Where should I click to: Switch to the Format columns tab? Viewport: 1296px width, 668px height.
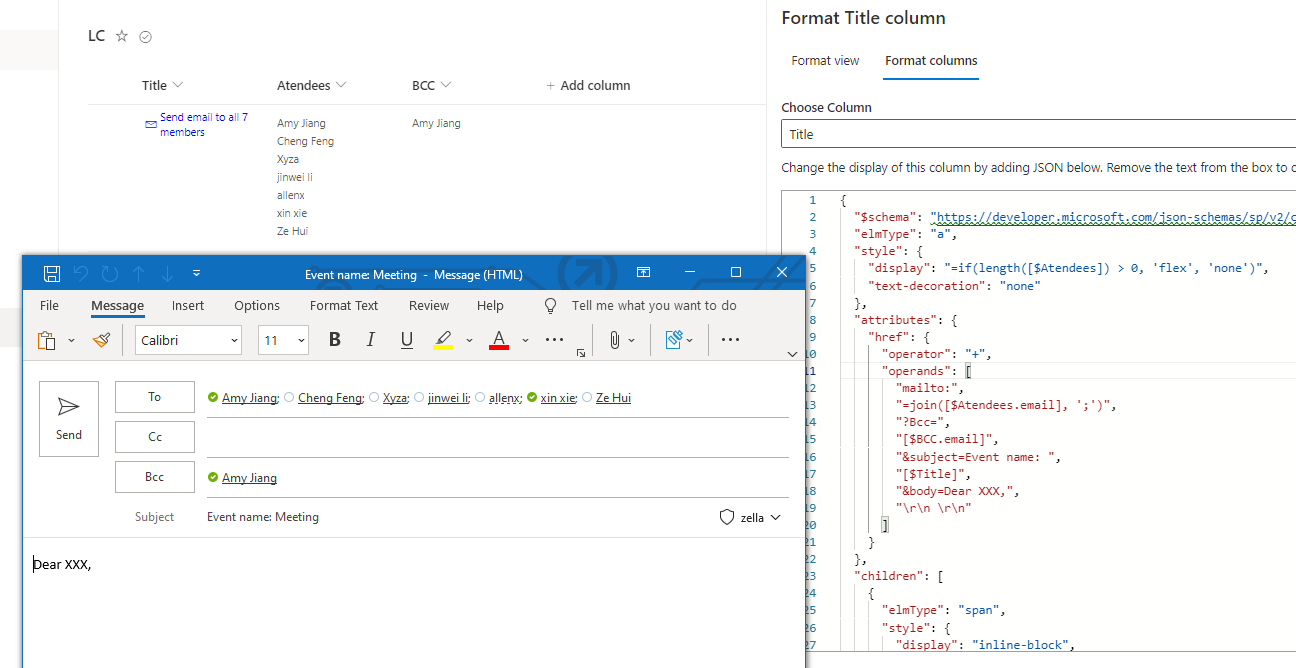(x=931, y=61)
